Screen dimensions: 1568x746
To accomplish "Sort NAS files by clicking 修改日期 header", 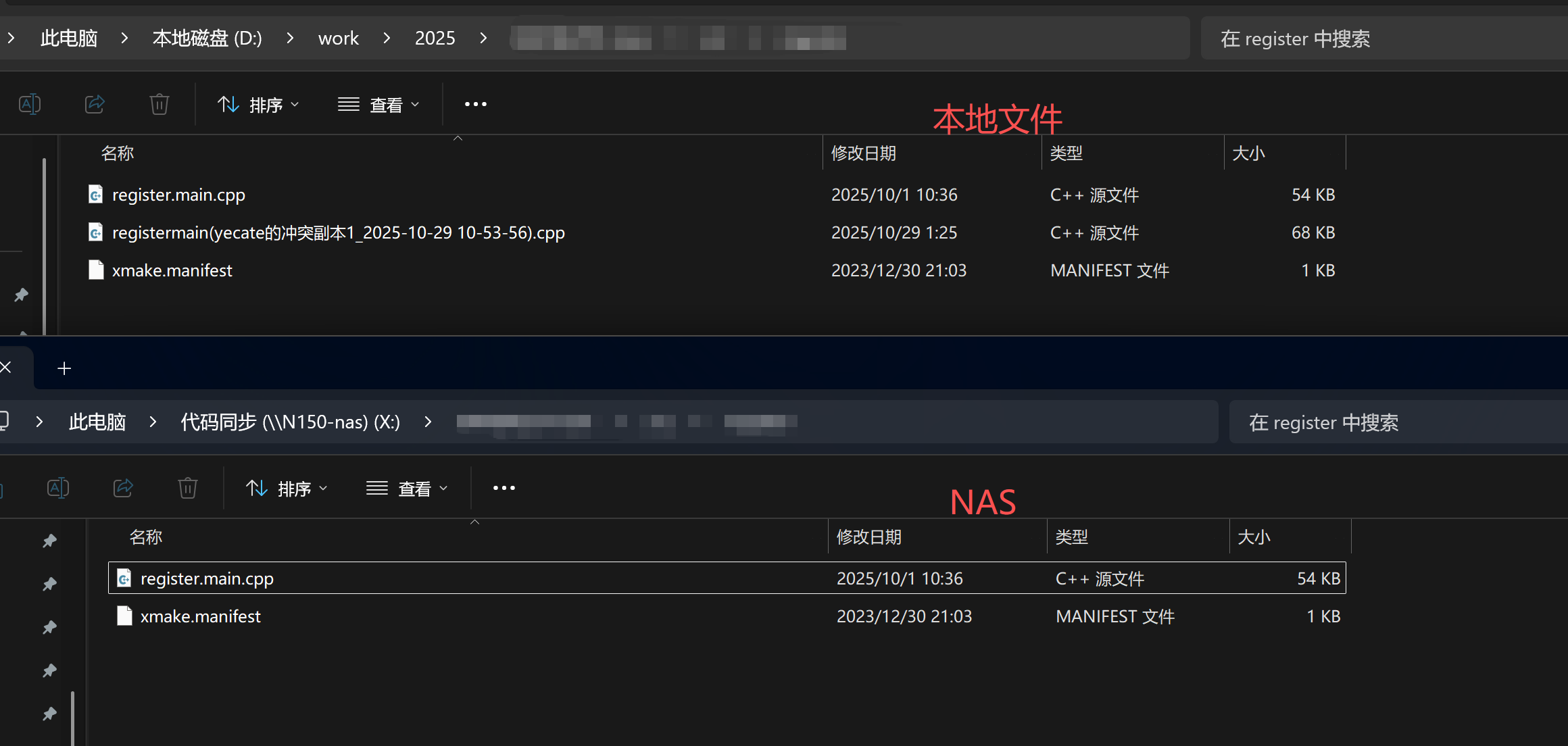I will point(869,537).
